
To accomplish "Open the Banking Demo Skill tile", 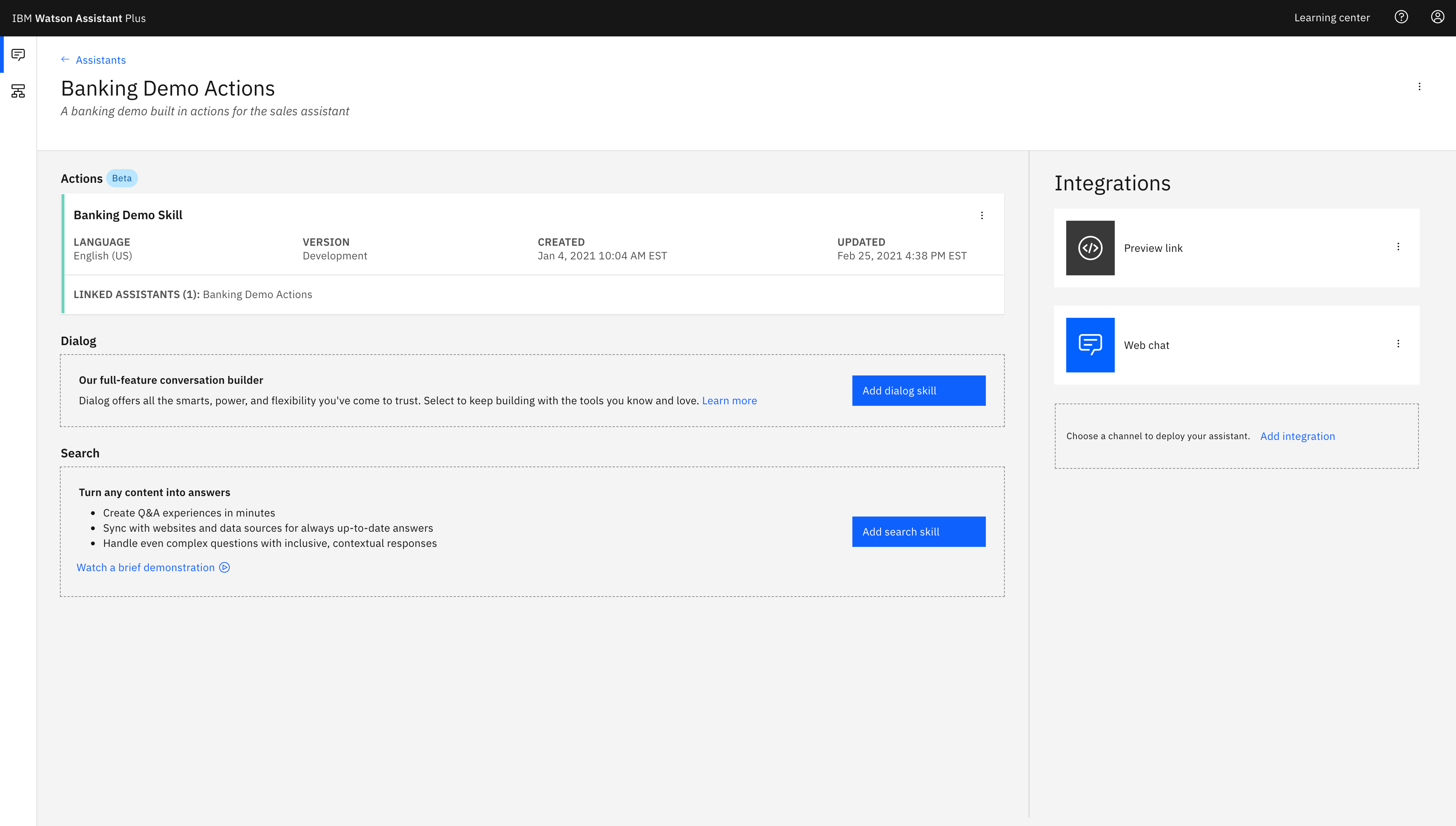I will (x=128, y=215).
